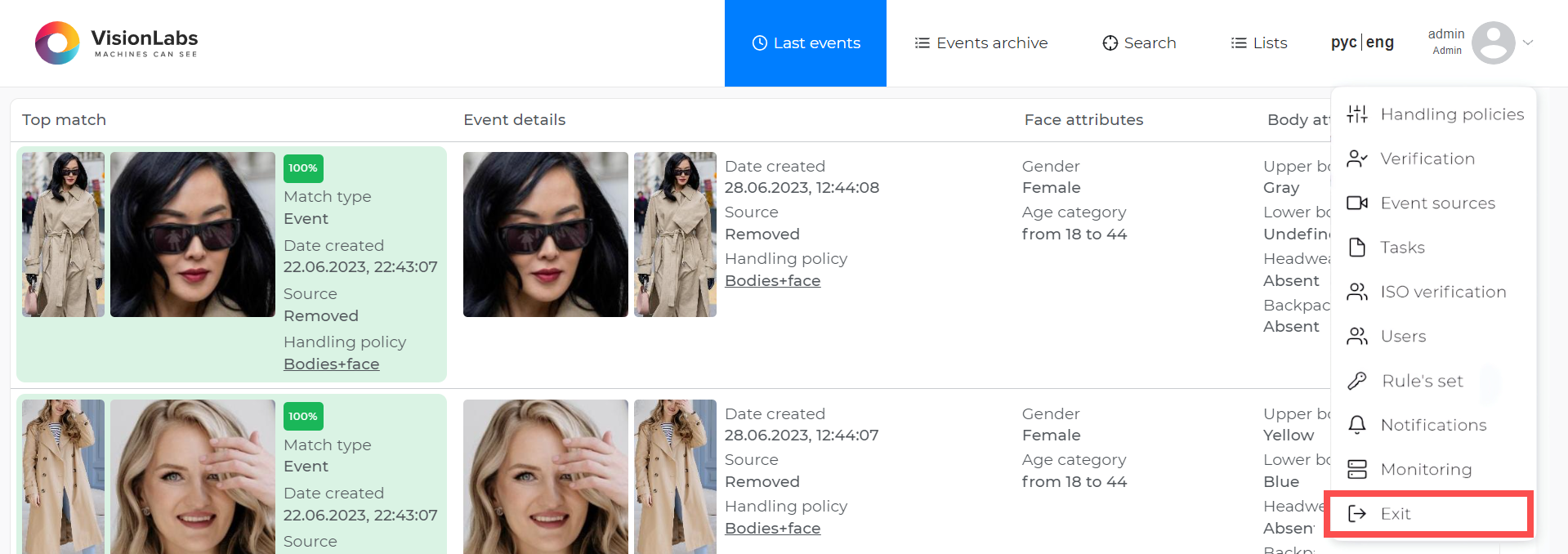Click Exit to log out
Screen dimensions: 1568x554
[x=1428, y=513]
